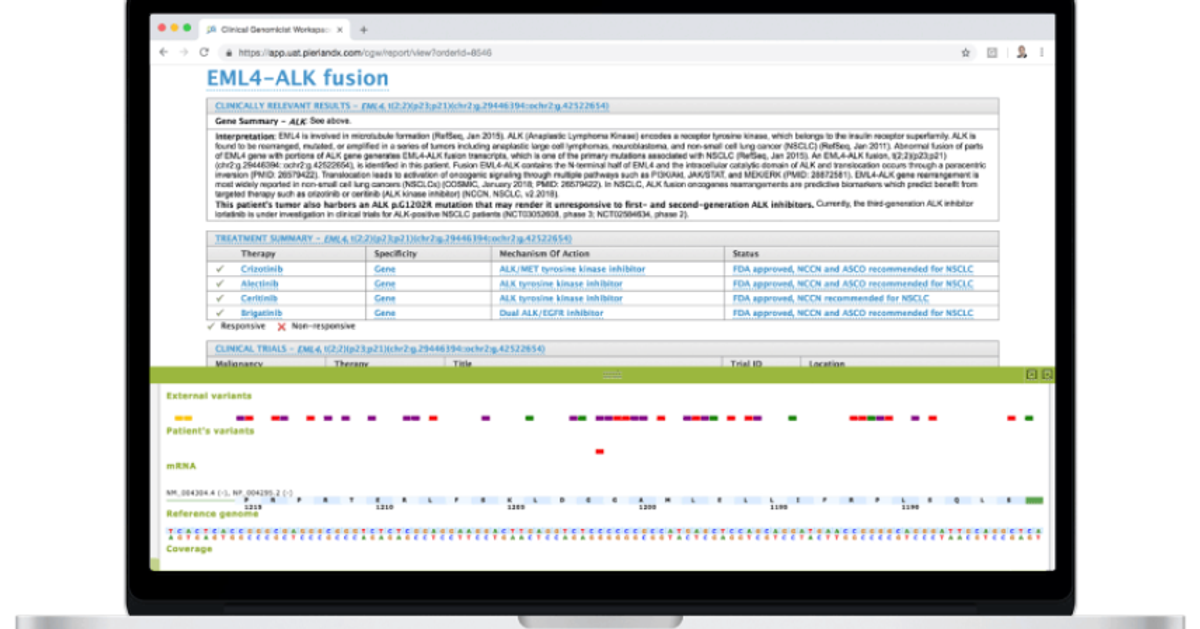The height and width of the screenshot is (629, 1200).
Task: Open a new browser tab
Action: [362, 30]
